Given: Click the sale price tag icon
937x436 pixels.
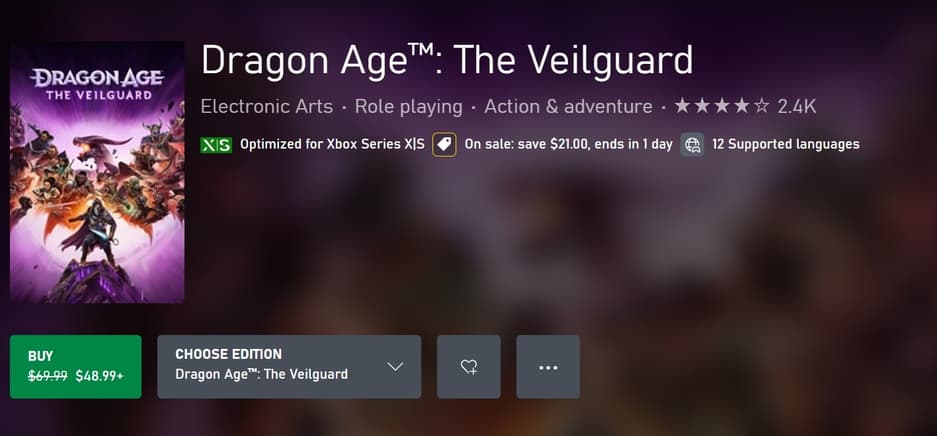Looking at the screenshot, I should pyautogui.click(x=444, y=145).
